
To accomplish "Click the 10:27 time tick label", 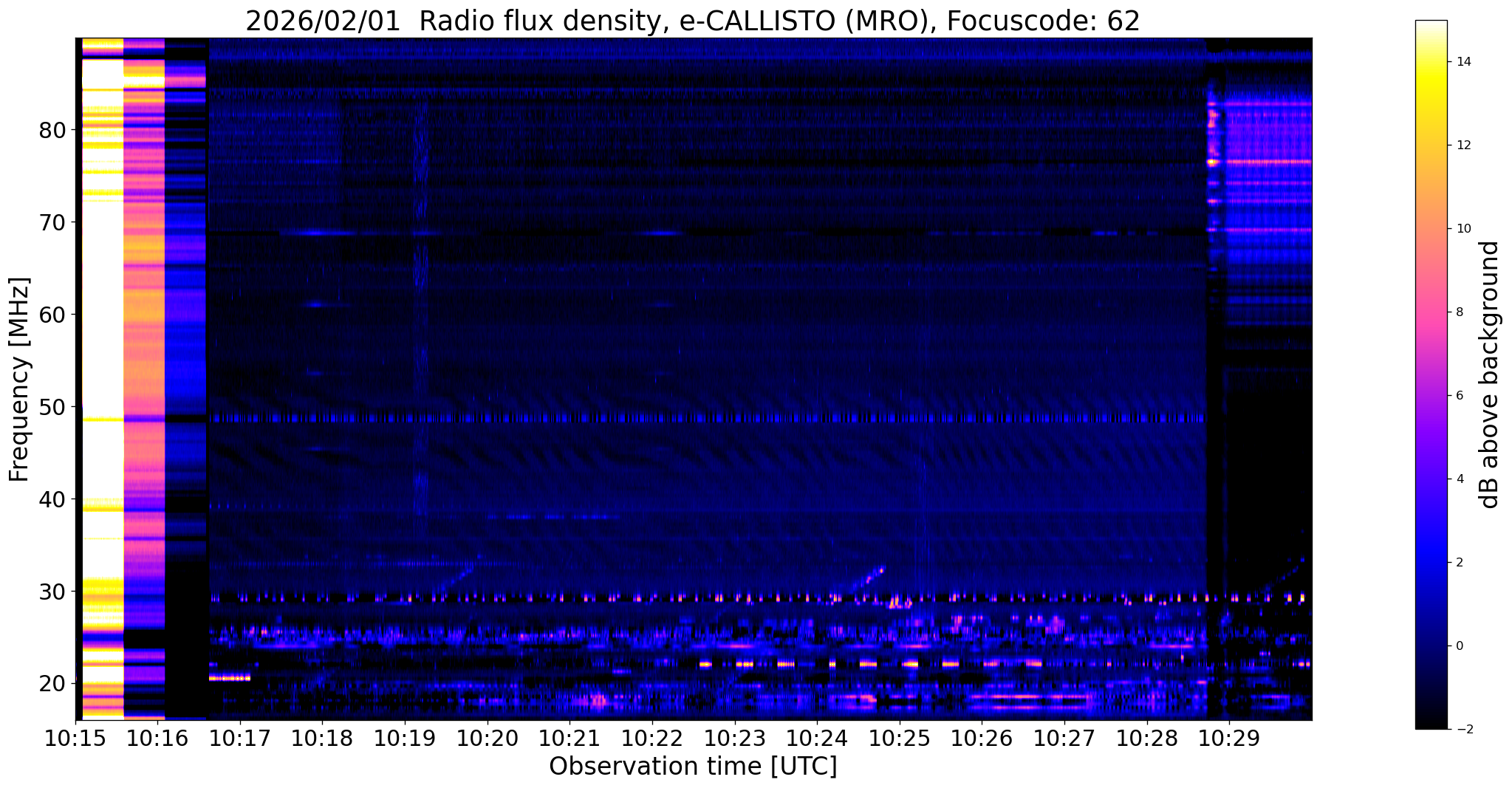I will 1064,739.
